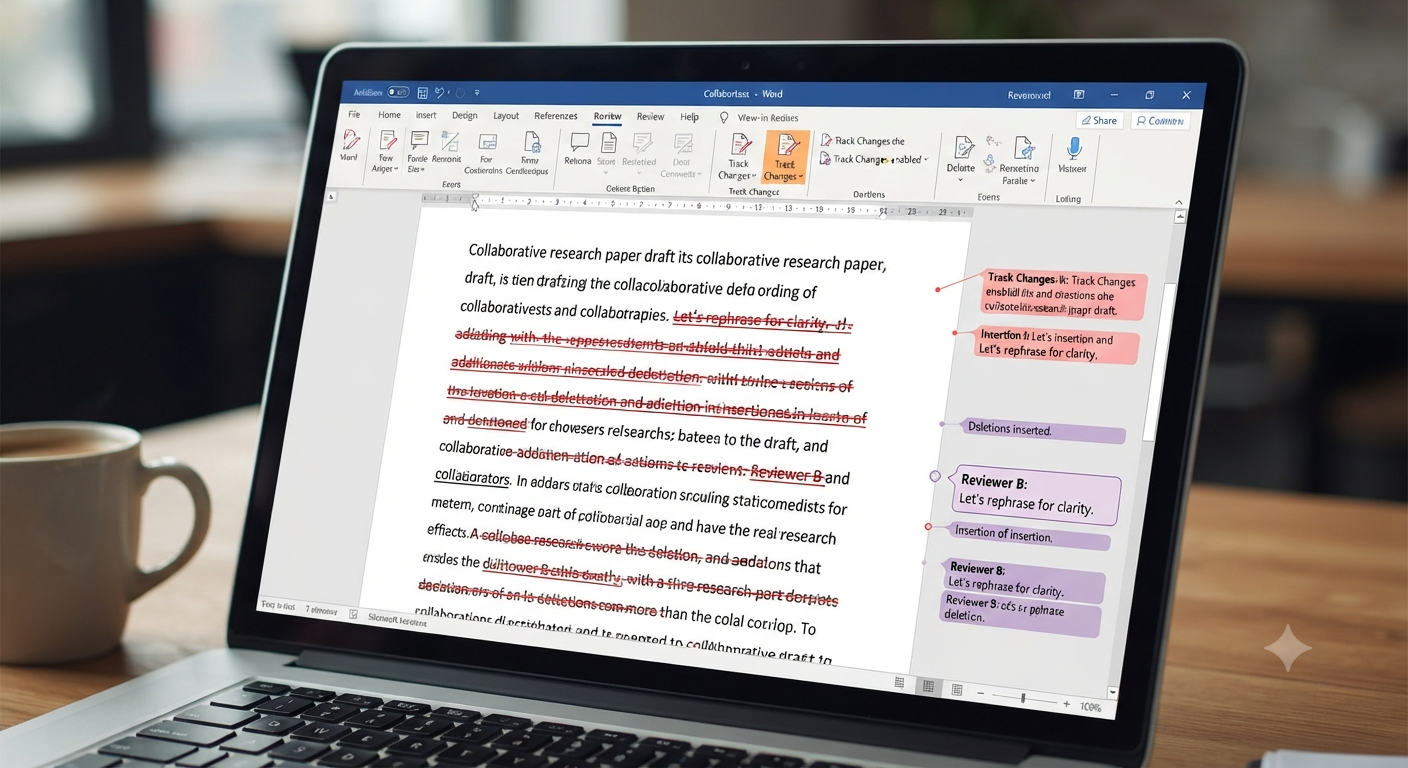Click the small blue icon below pink icon
Image resolution: width=1408 pixels, height=768 pixels.
click(x=991, y=162)
